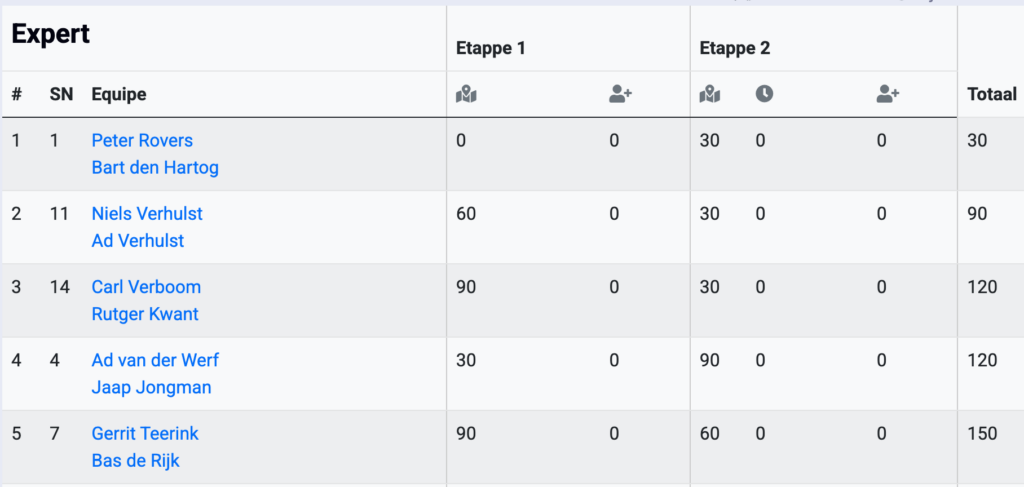Click the Etappe 2 clock icon
This screenshot has height=487, width=1024.
[x=764, y=94]
